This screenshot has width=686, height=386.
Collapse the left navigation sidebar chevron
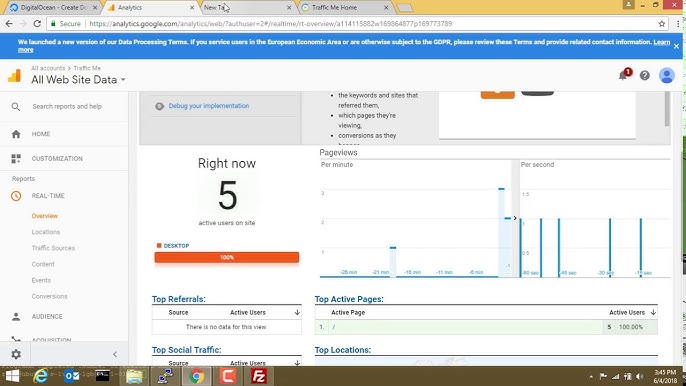pos(115,354)
